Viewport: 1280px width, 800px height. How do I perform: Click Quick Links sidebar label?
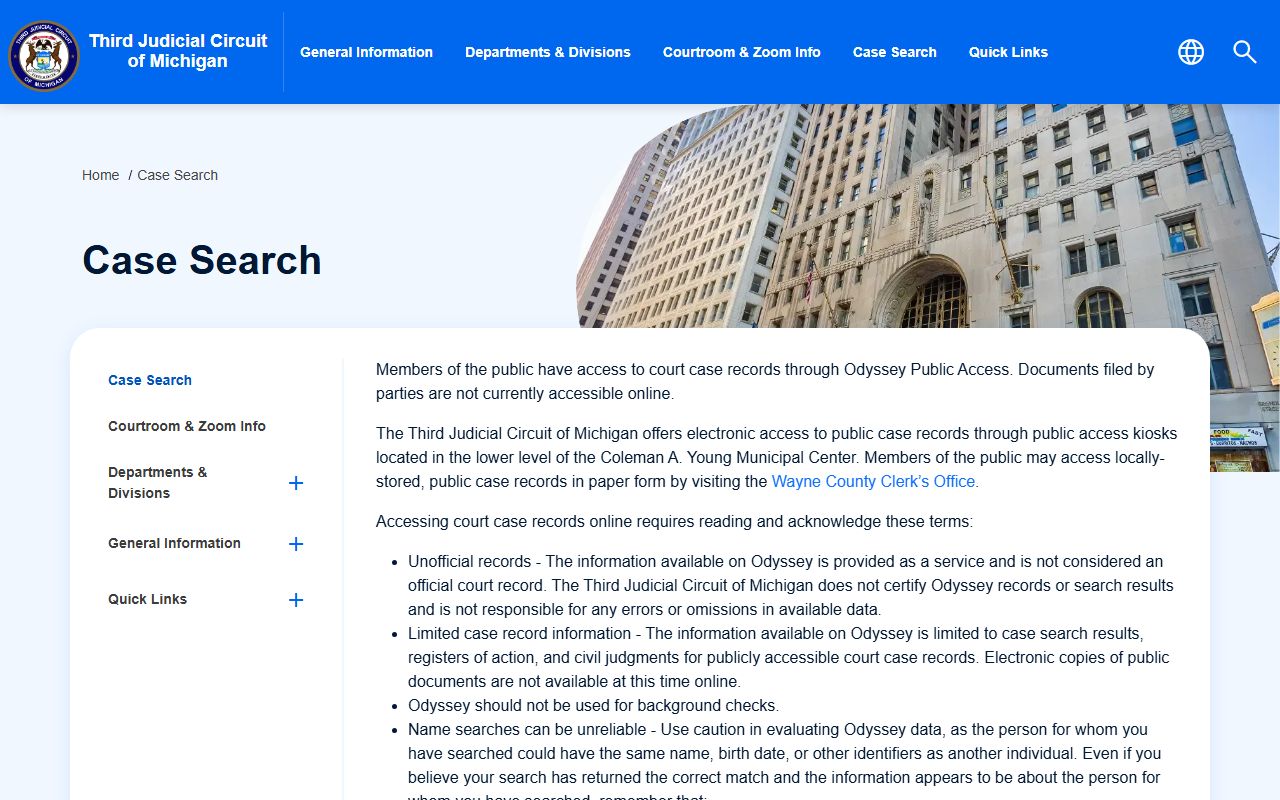pyautogui.click(x=147, y=599)
